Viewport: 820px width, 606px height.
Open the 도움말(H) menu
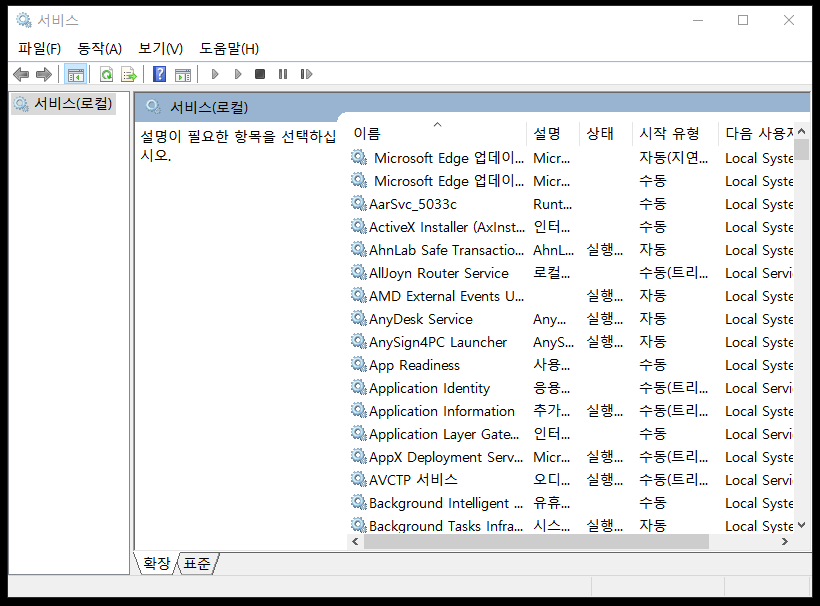(229, 49)
